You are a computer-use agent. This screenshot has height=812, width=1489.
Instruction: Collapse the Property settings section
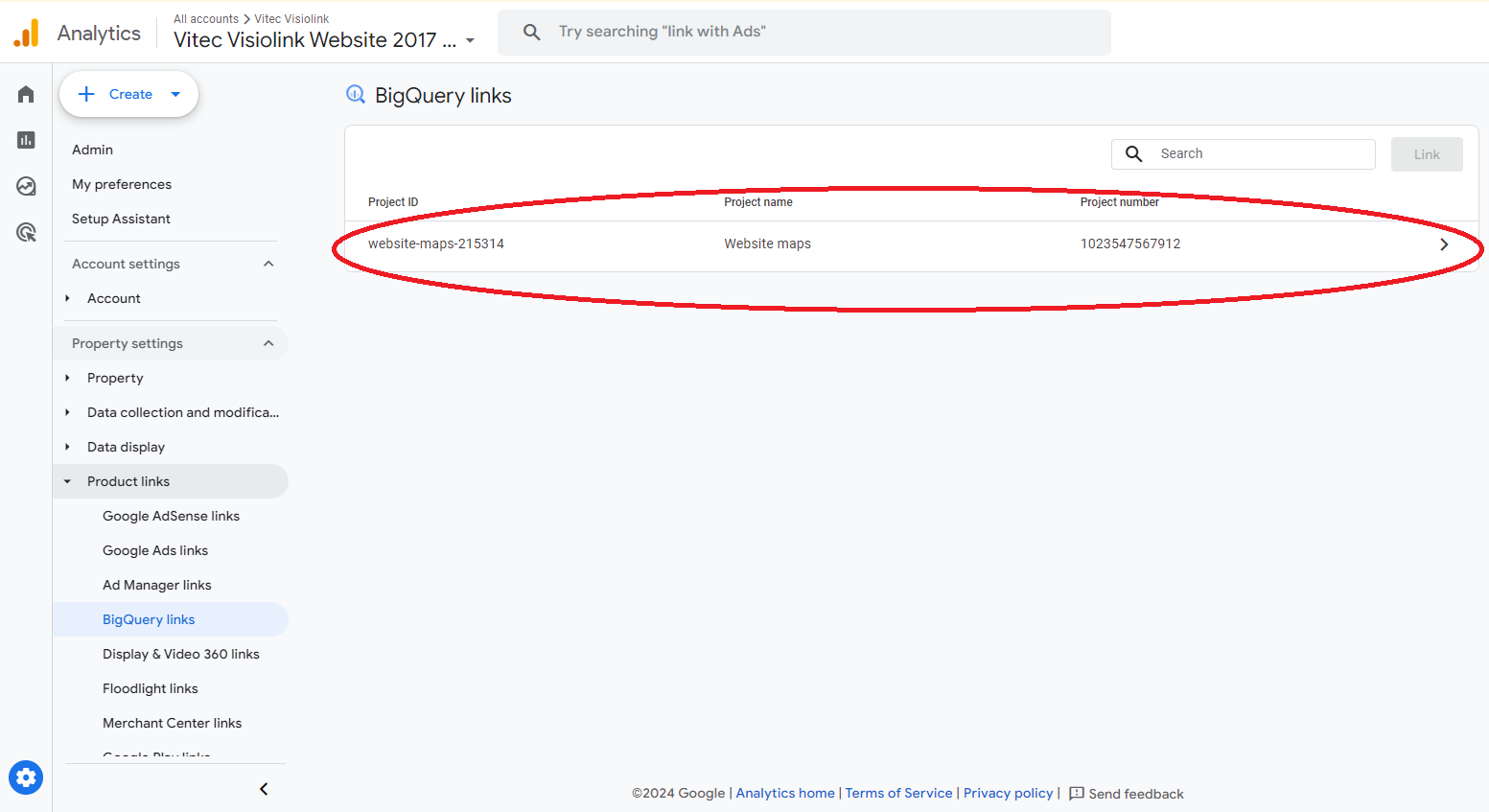coord(268,343)
